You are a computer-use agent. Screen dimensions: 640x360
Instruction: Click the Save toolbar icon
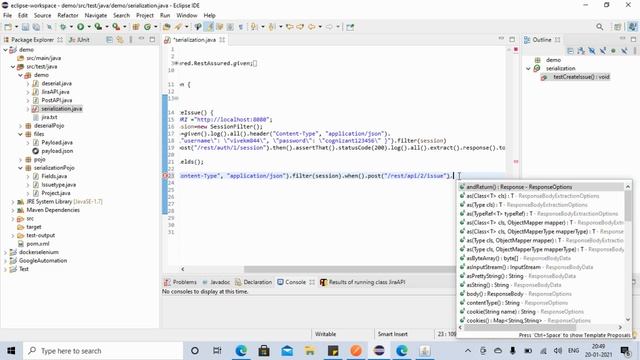tap(25, 27)
